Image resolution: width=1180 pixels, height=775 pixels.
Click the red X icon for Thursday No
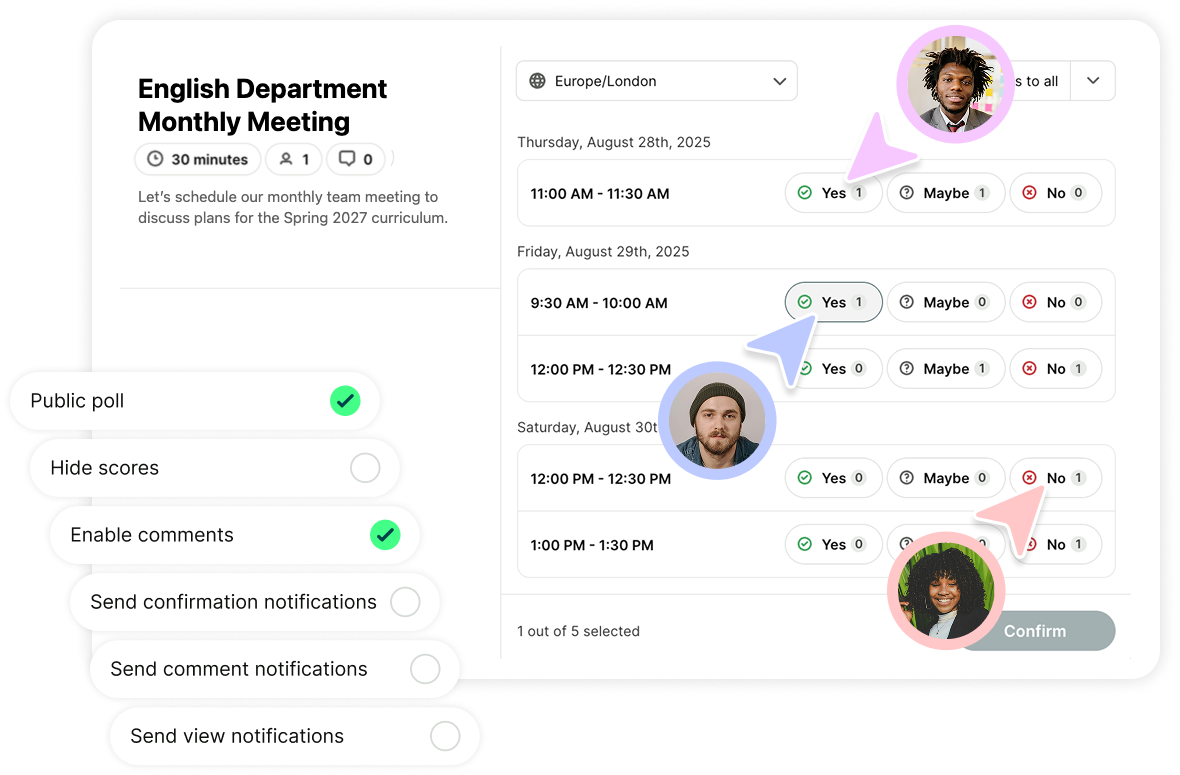1029,193
